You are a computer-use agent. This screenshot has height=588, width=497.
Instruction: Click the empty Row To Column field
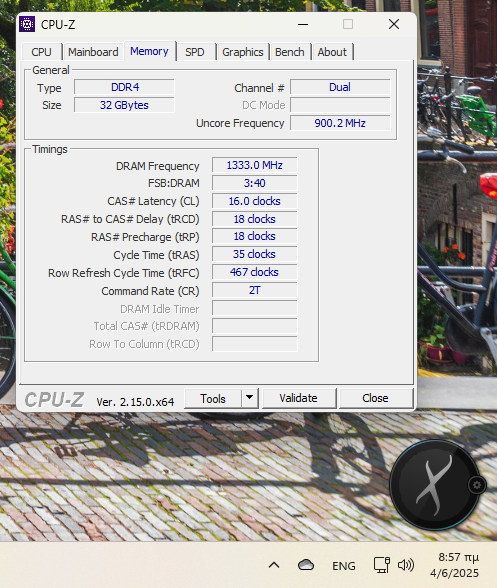point(255,344)
